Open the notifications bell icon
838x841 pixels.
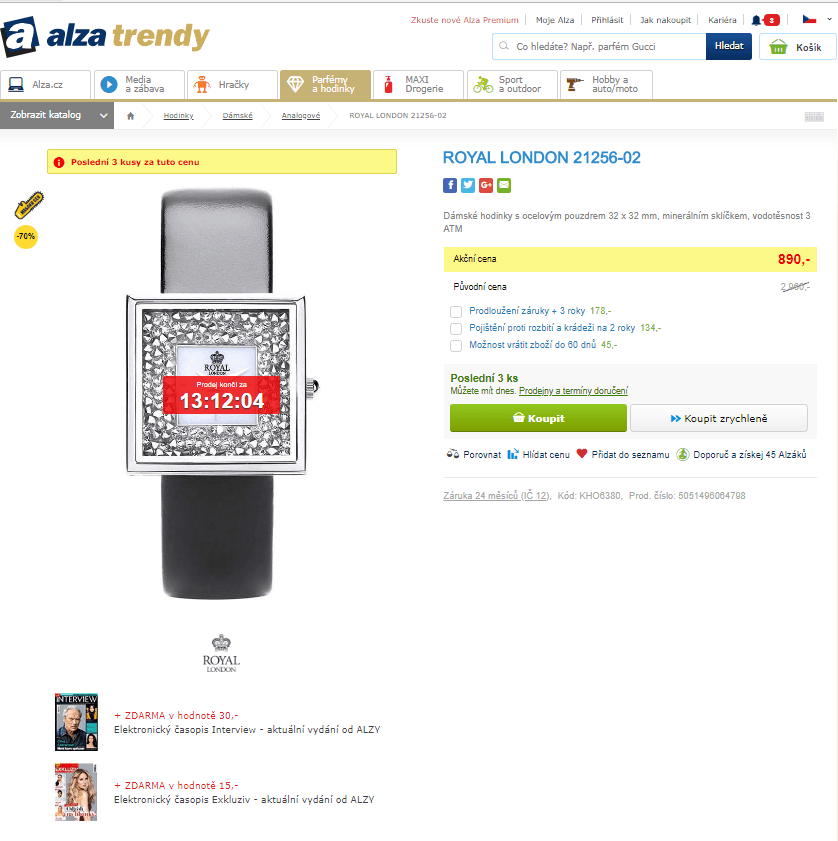[756, 20]
